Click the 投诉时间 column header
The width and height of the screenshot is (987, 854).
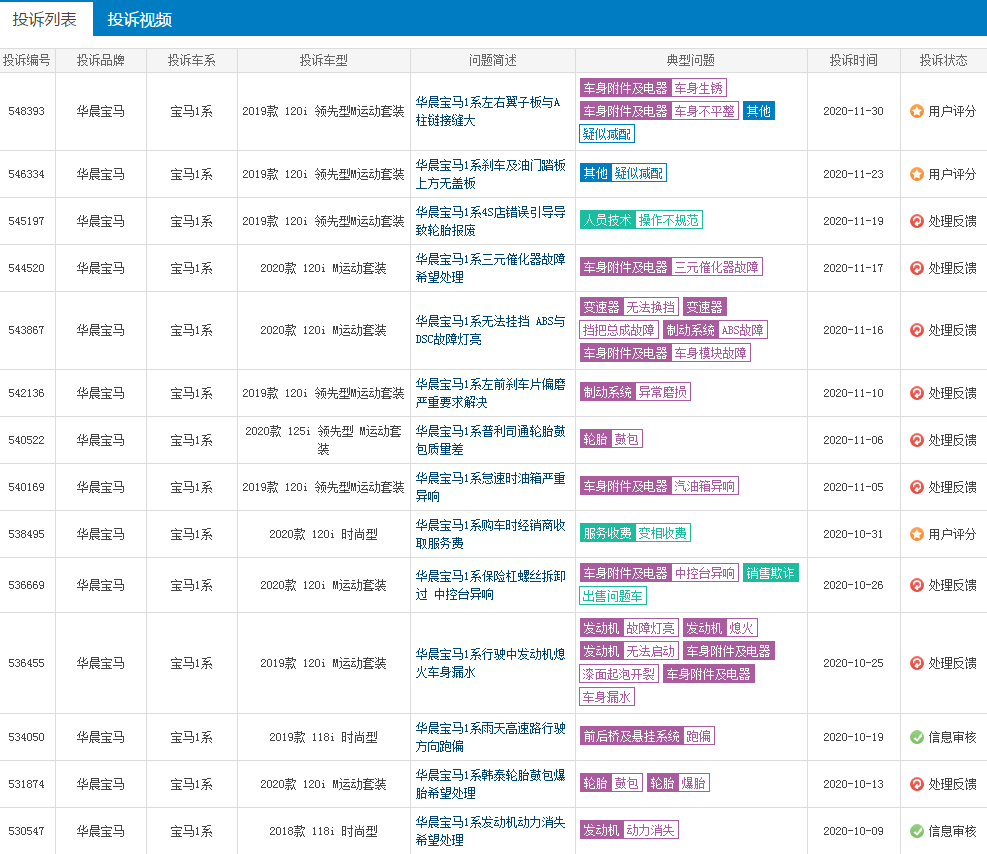coord(854,60)
